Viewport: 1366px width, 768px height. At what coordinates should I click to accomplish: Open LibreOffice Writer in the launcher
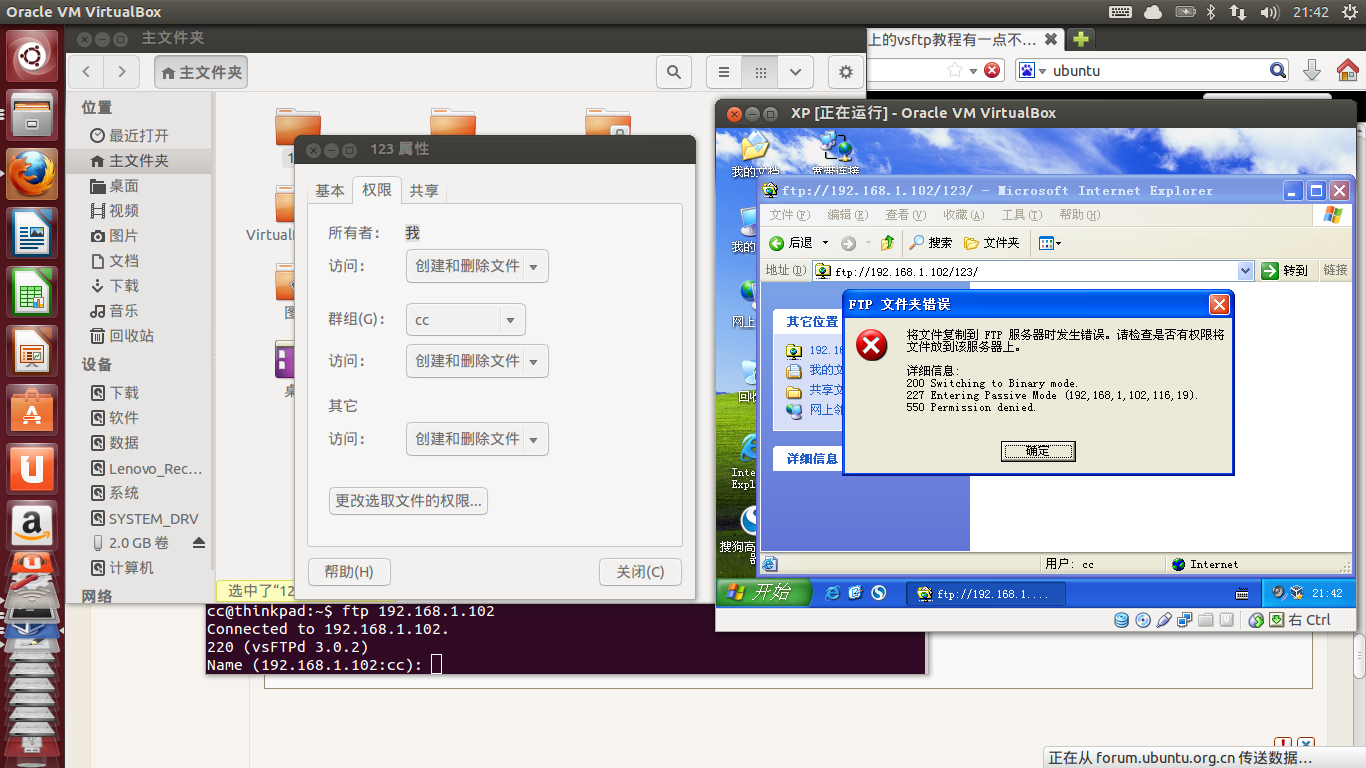tap(32, 235)
